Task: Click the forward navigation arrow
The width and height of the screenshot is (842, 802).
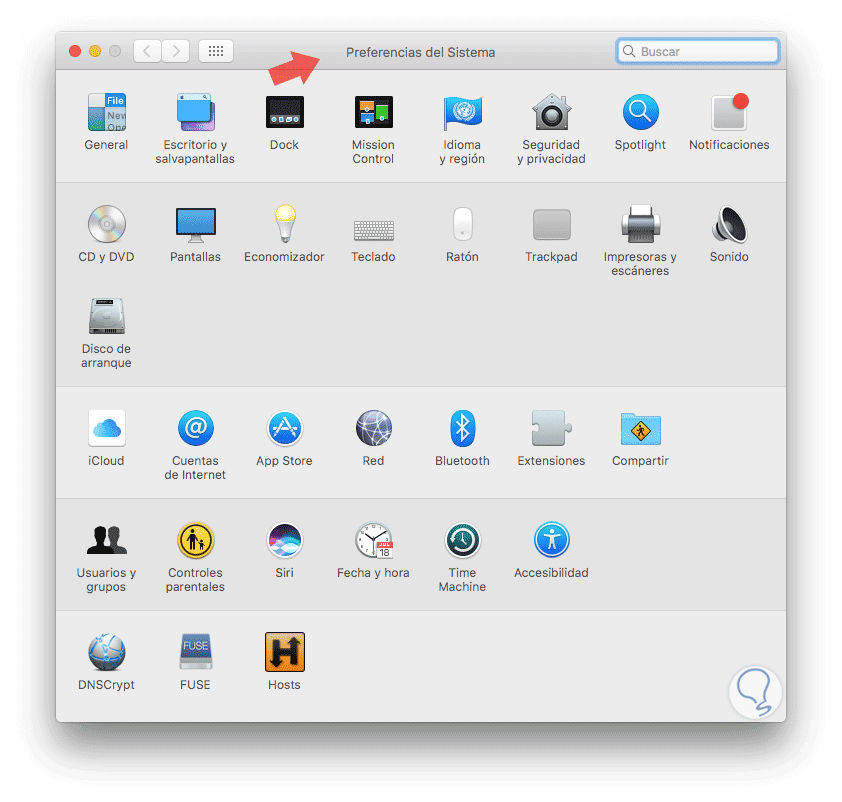Action: 176,52
